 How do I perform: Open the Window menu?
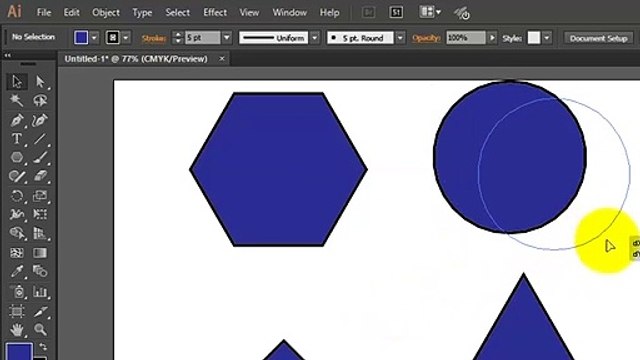pyautogui.click(x=289, y=13)
